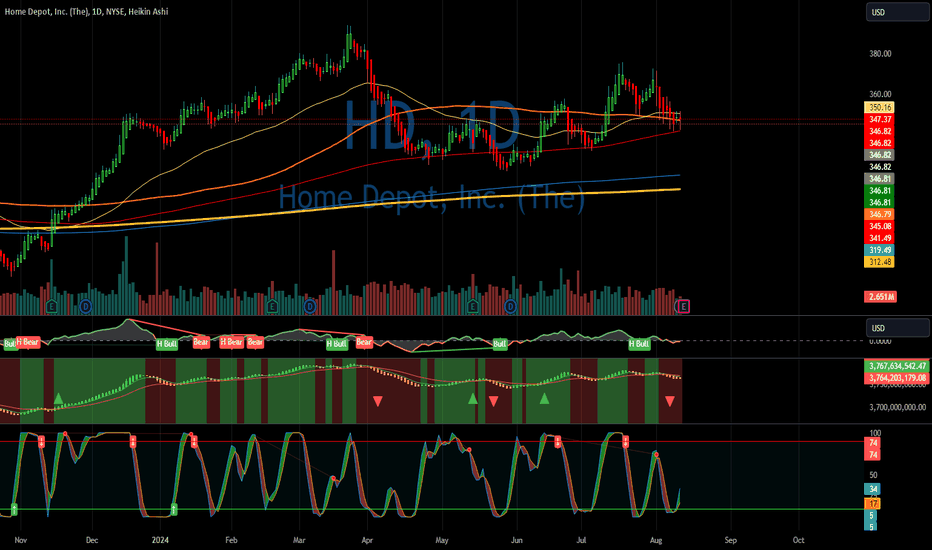Click the H Bull label near start of 2024
This screenshot has height=550, width=932.
point(167,344)
